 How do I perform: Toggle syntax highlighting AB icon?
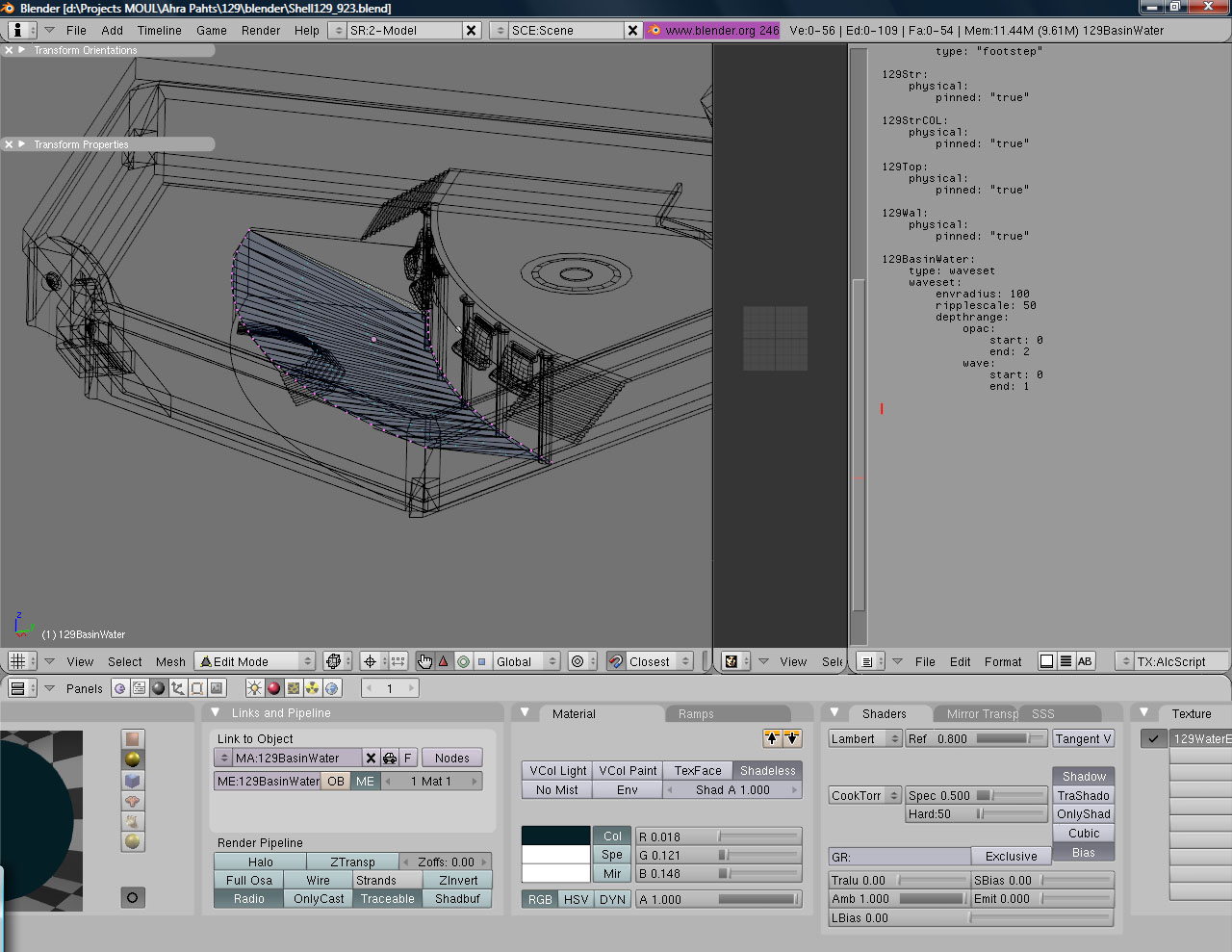(x=1085, y=661)
